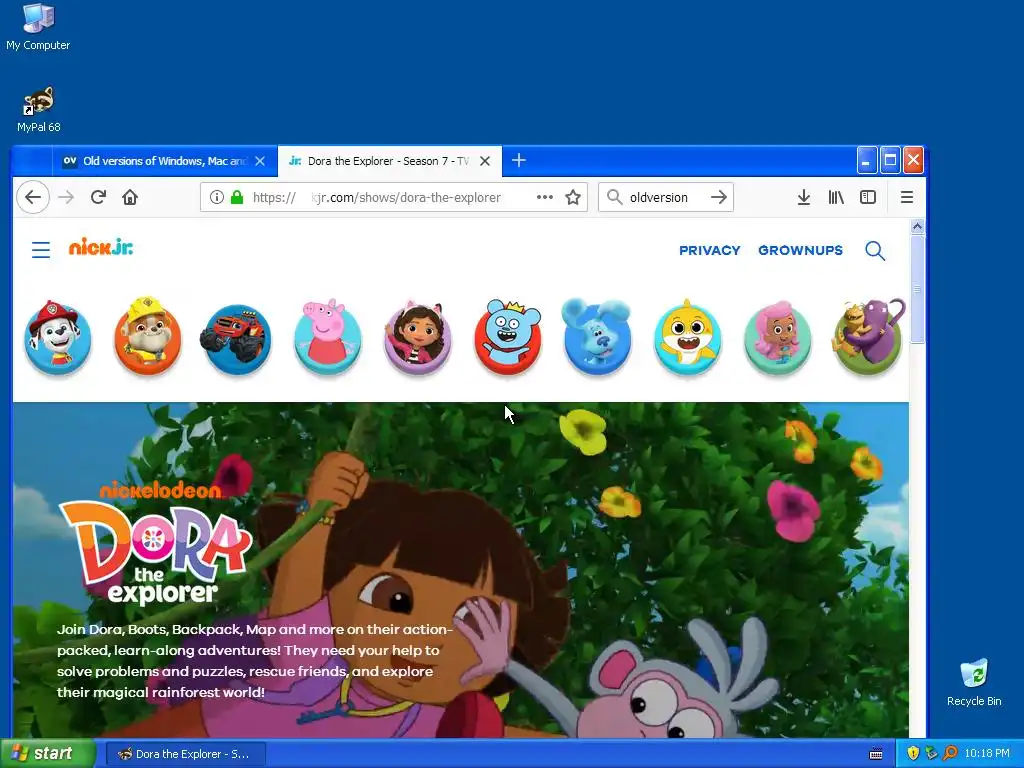Click the vertical scrollbar thumb
This screenshot has height=768, width=1024.
tap(917, 289)
